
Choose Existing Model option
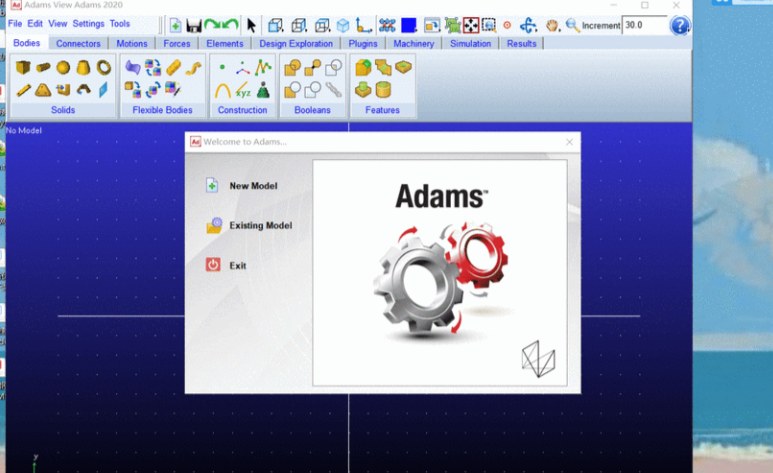[260, 226]
